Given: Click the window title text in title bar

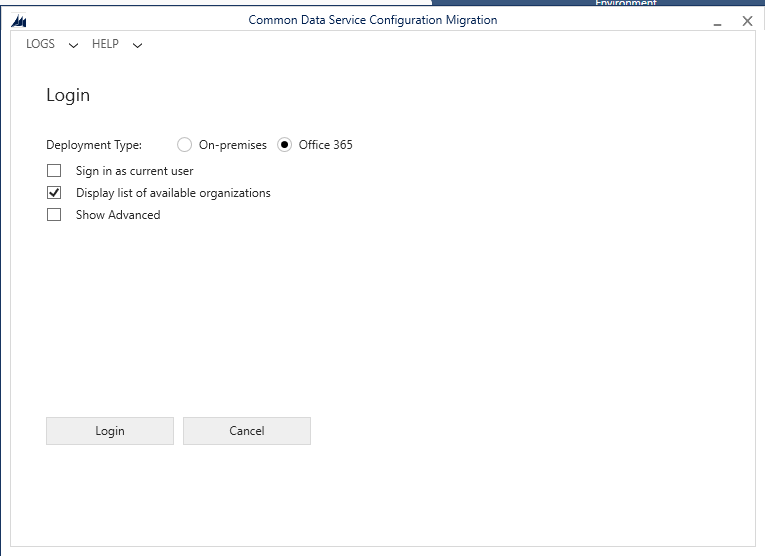Looking at the screenshot, I should click(x=372, y=20).
